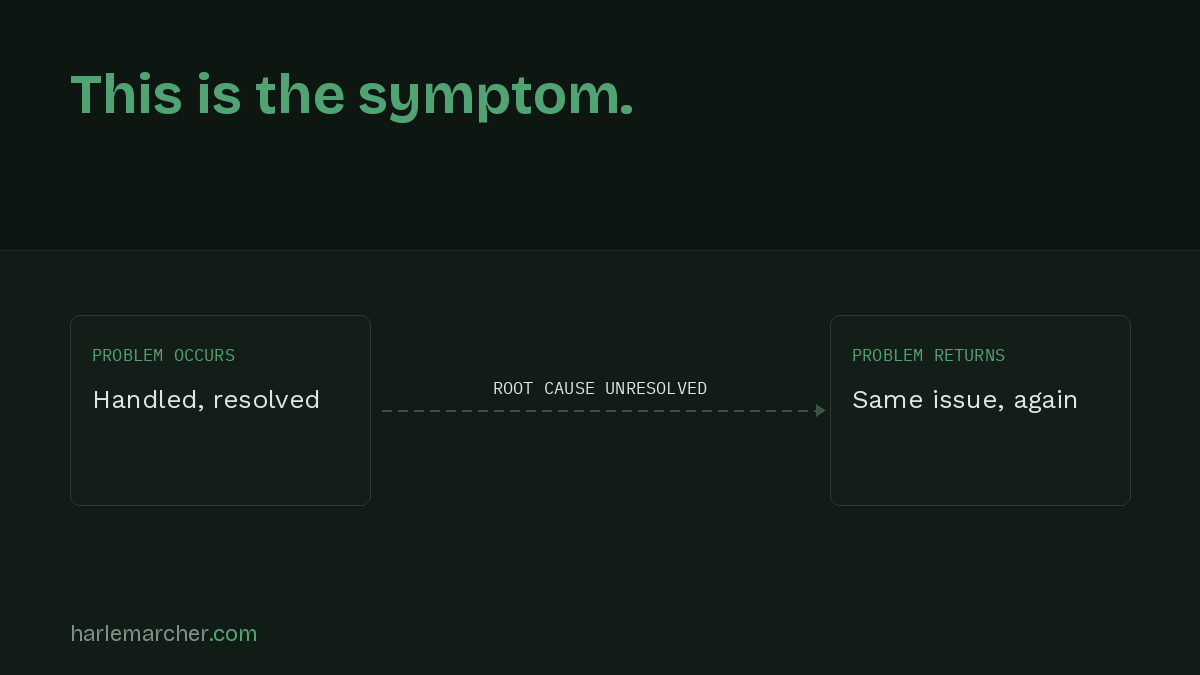Select the word "Handled," in the left card

[x=148, y=400]
